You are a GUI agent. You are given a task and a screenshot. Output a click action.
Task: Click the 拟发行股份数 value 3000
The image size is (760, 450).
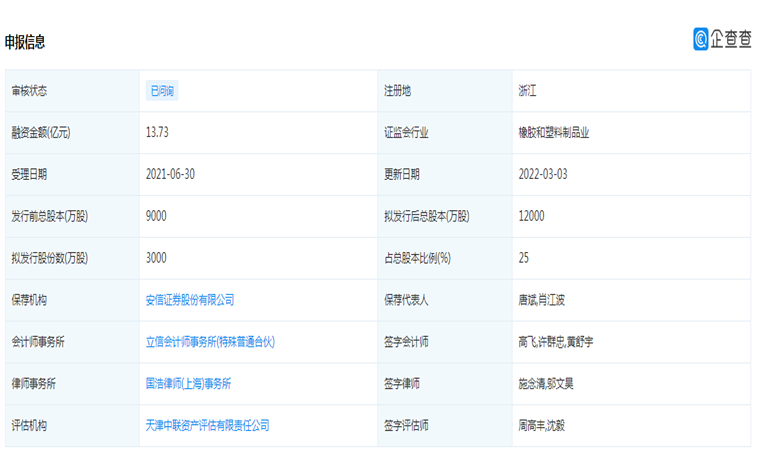click(x=156, y=258)
